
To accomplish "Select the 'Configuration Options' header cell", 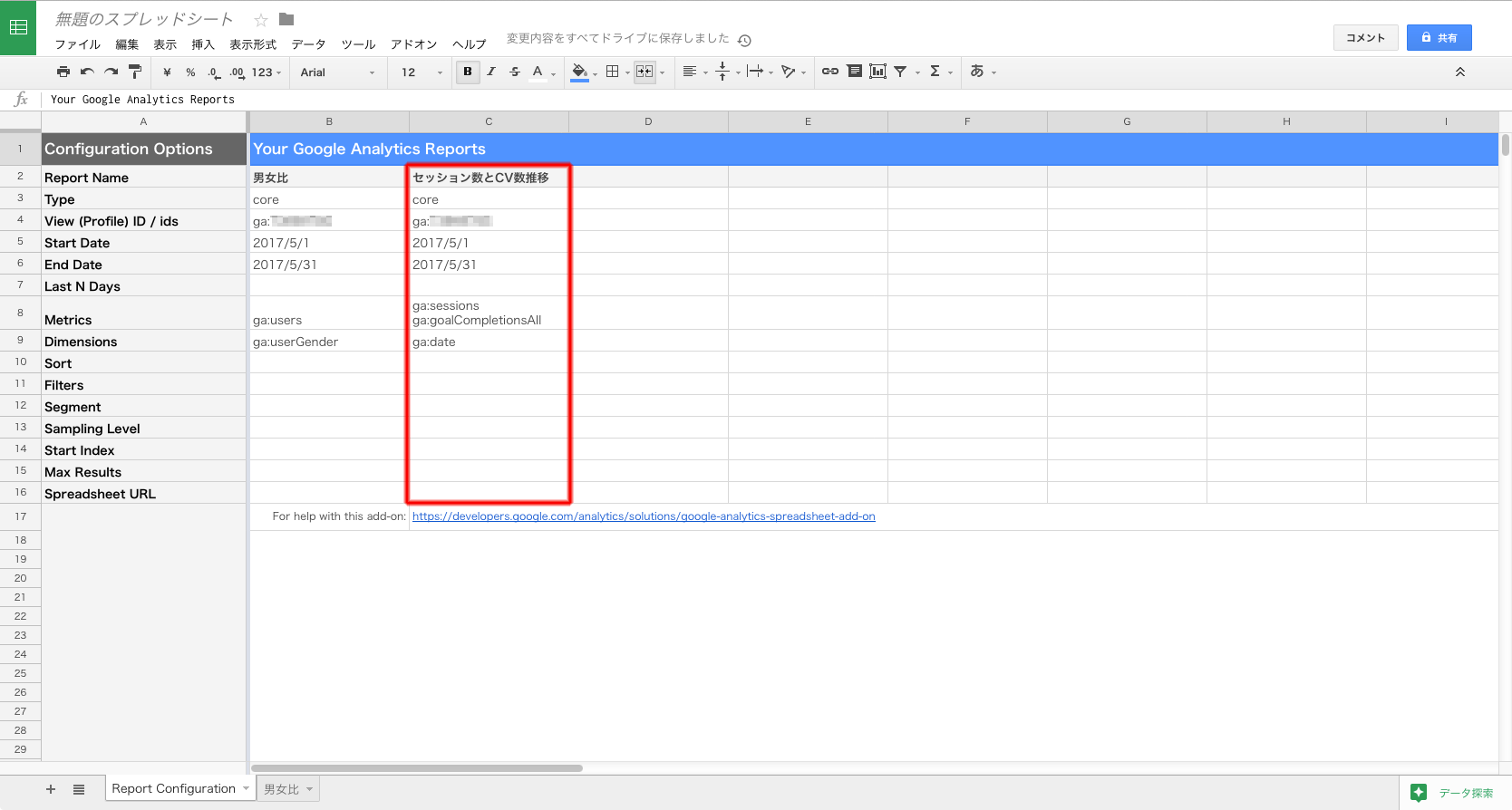I will point(143,149).
